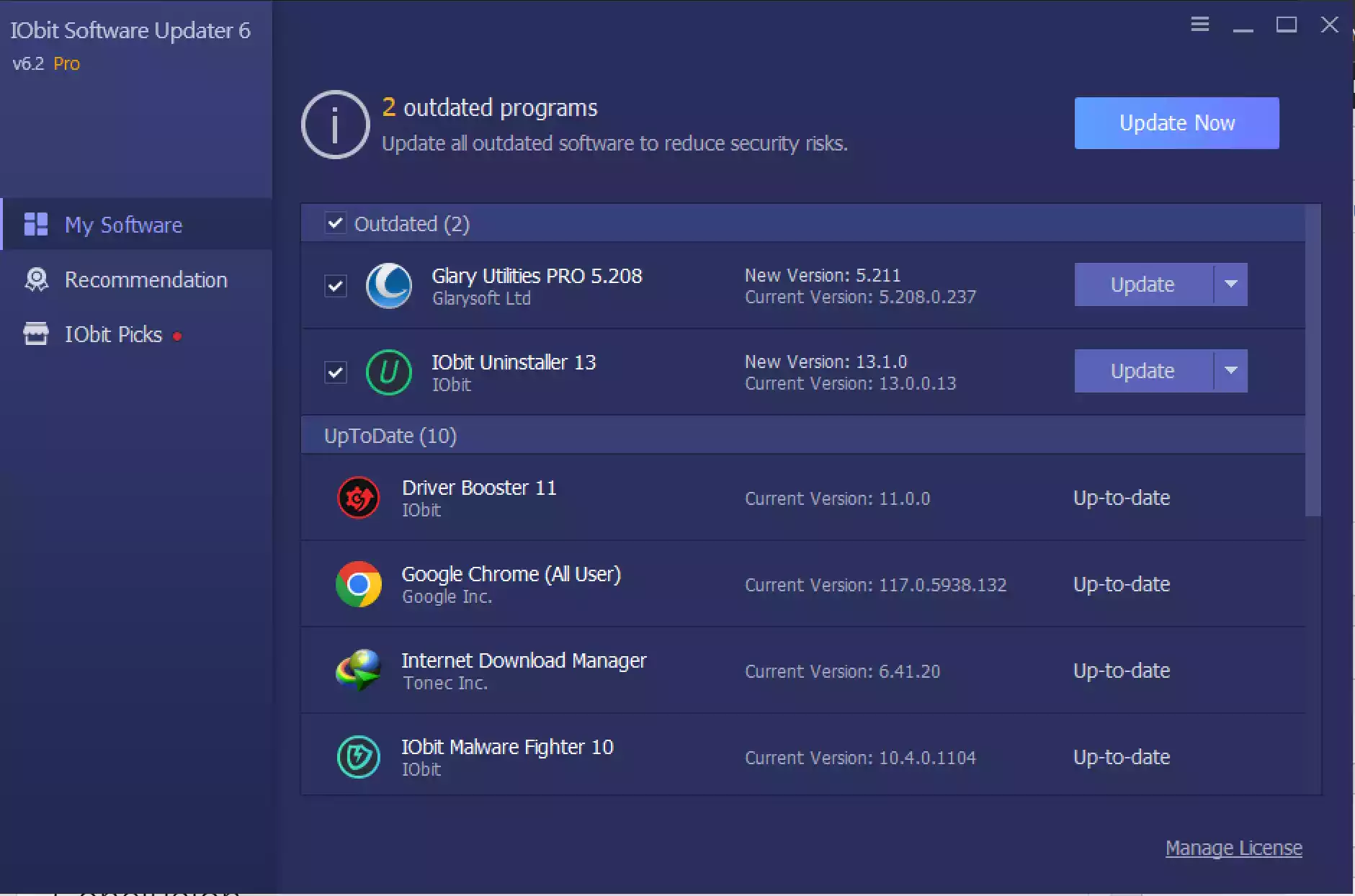Click the 2 outdated programs heading
The width and height of the screenshot is (1355, 896).
[x=490, y=107]
